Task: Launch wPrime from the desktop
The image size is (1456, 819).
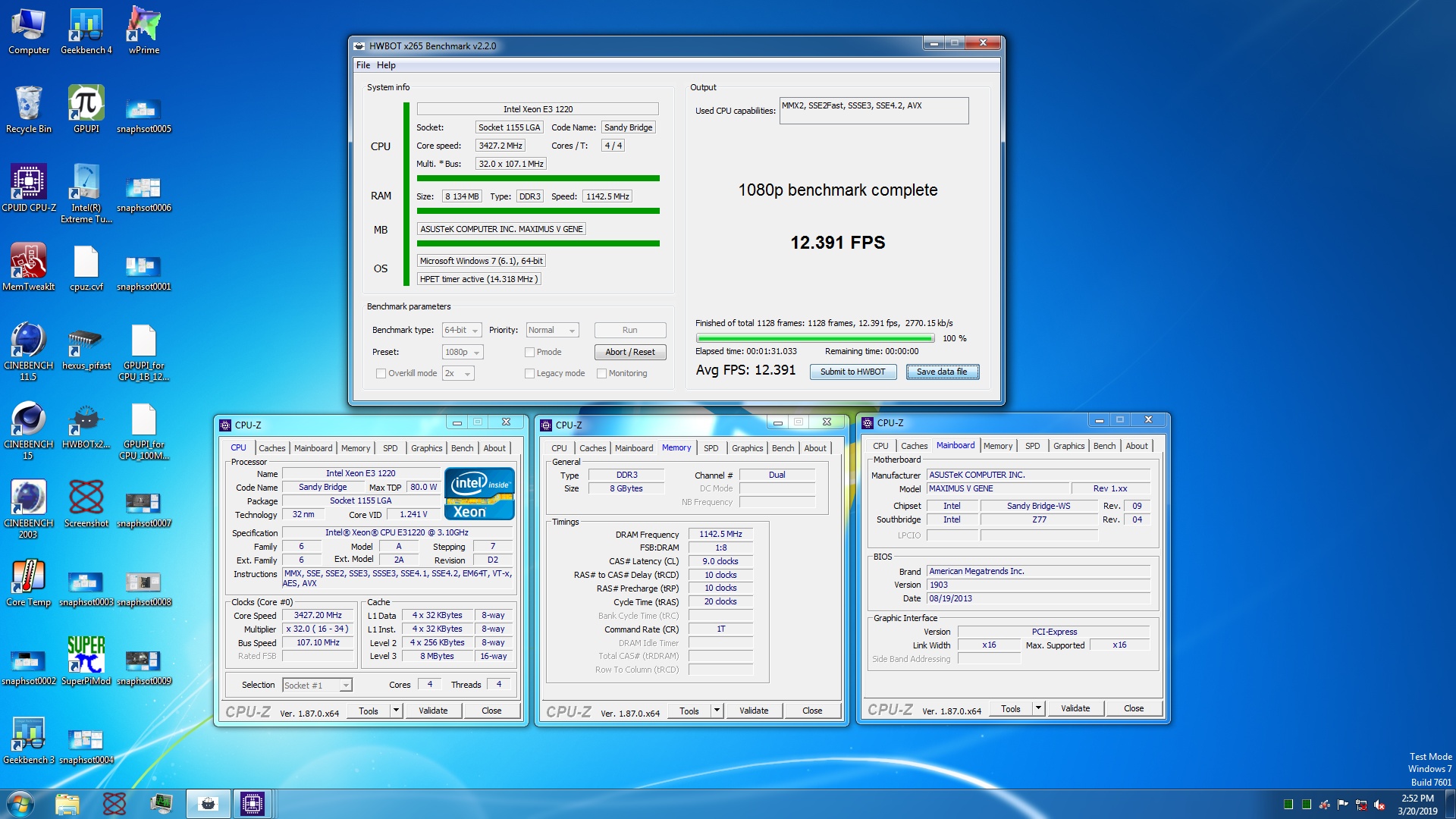Action: coord(143,32)
